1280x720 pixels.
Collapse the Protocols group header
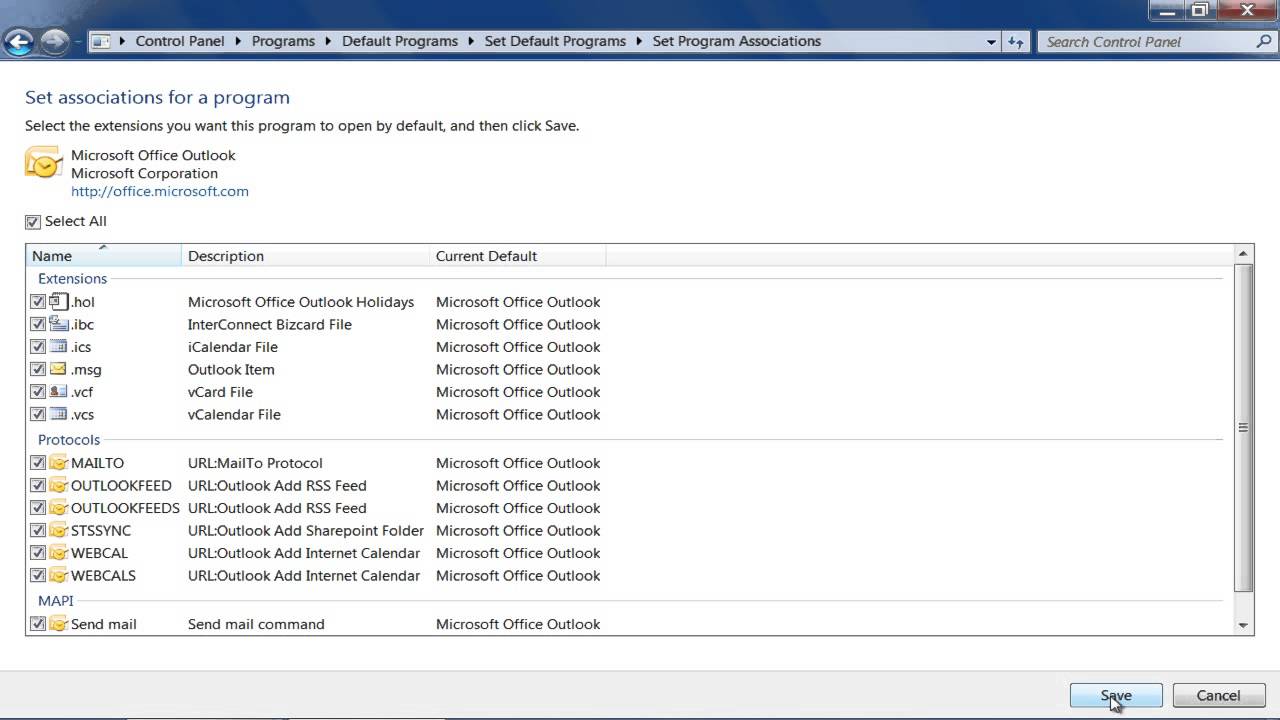coord(69,440)
